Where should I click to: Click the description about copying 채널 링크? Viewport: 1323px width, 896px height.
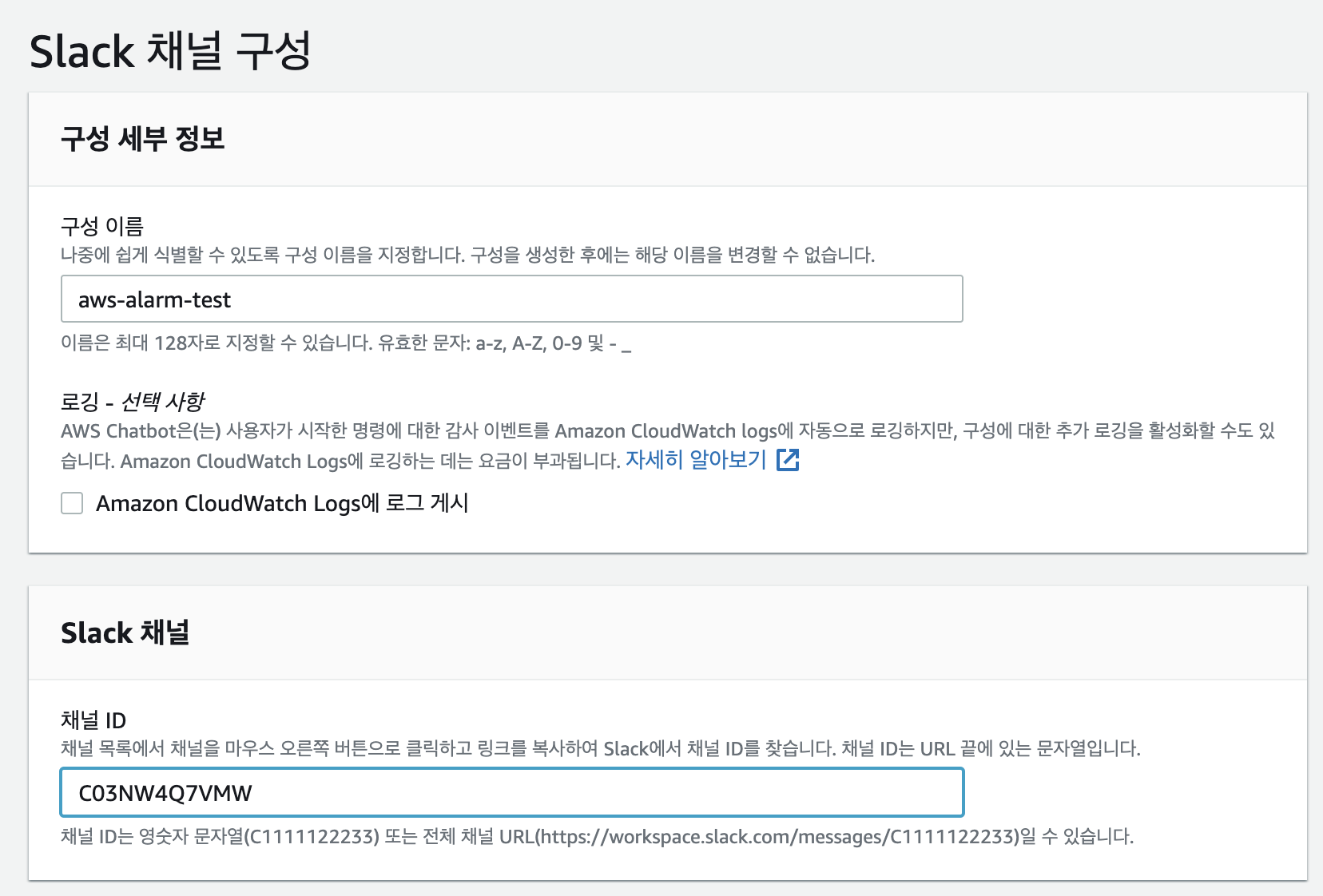[x=601, y=749]
